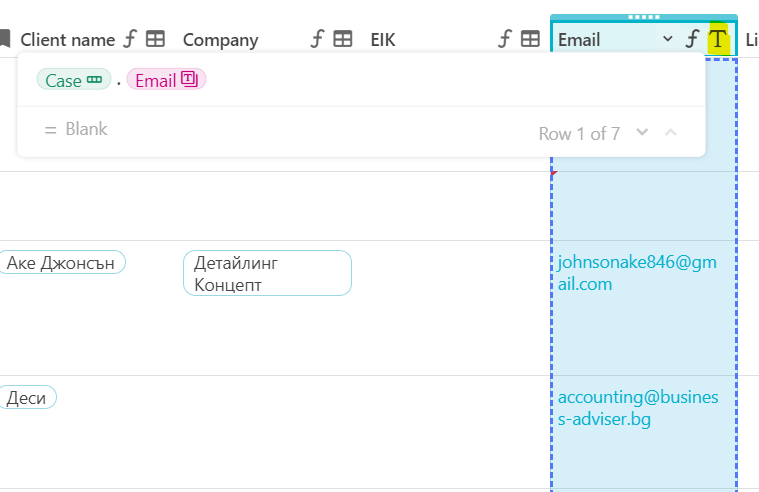Open accounting@business-adviser.bg email link

[637, 408]
